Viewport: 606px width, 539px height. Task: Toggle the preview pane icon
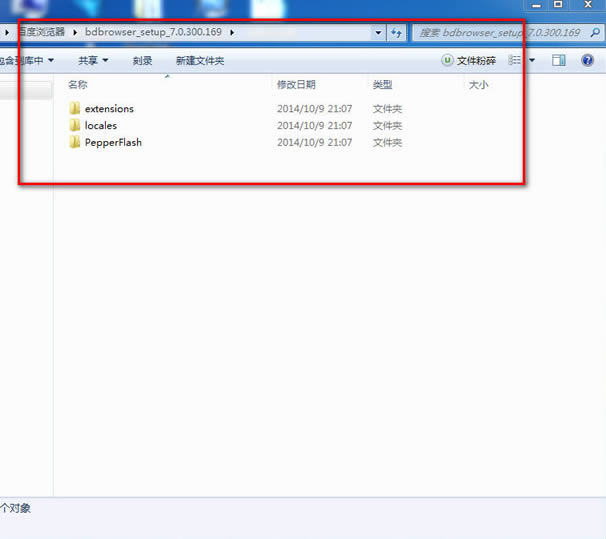tap(558, 60)
